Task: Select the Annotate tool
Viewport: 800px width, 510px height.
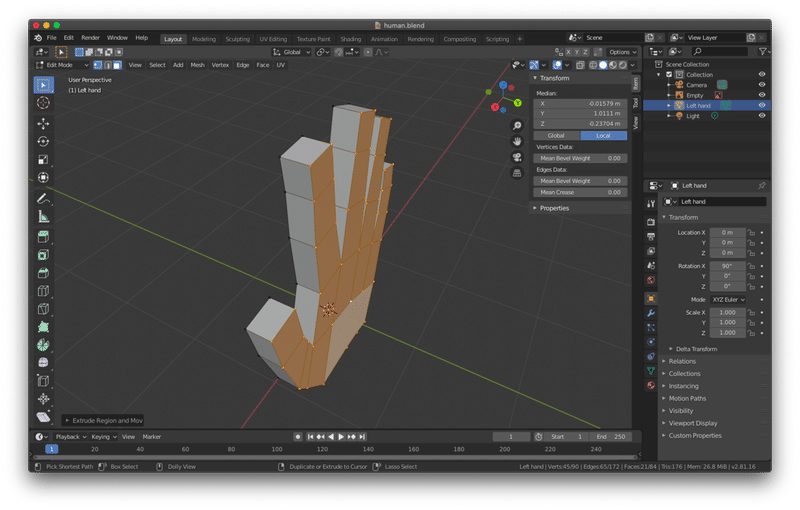Action: (x=43, y=199)
